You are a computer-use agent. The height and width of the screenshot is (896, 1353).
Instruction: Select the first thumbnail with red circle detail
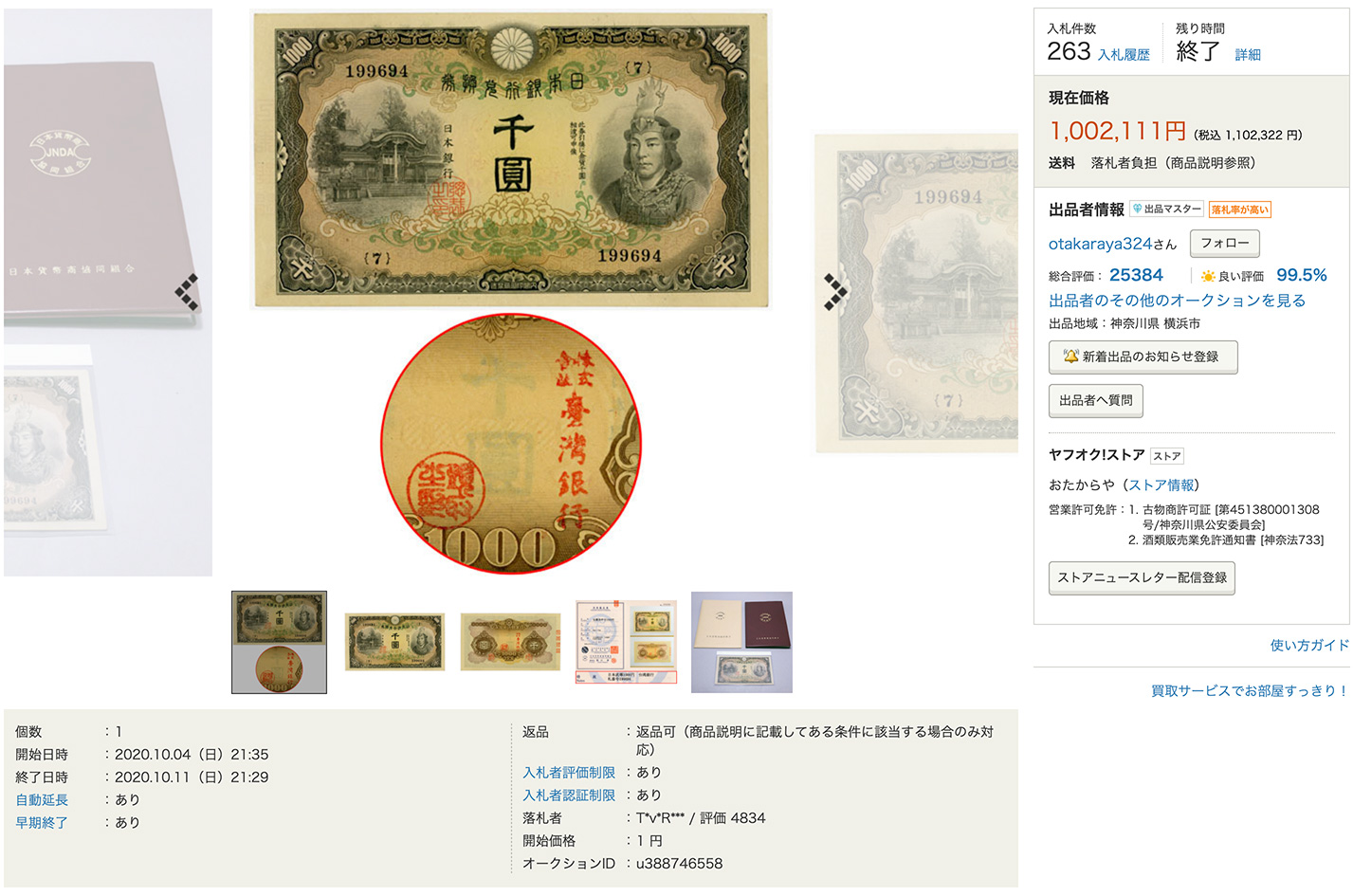(280, 643)
